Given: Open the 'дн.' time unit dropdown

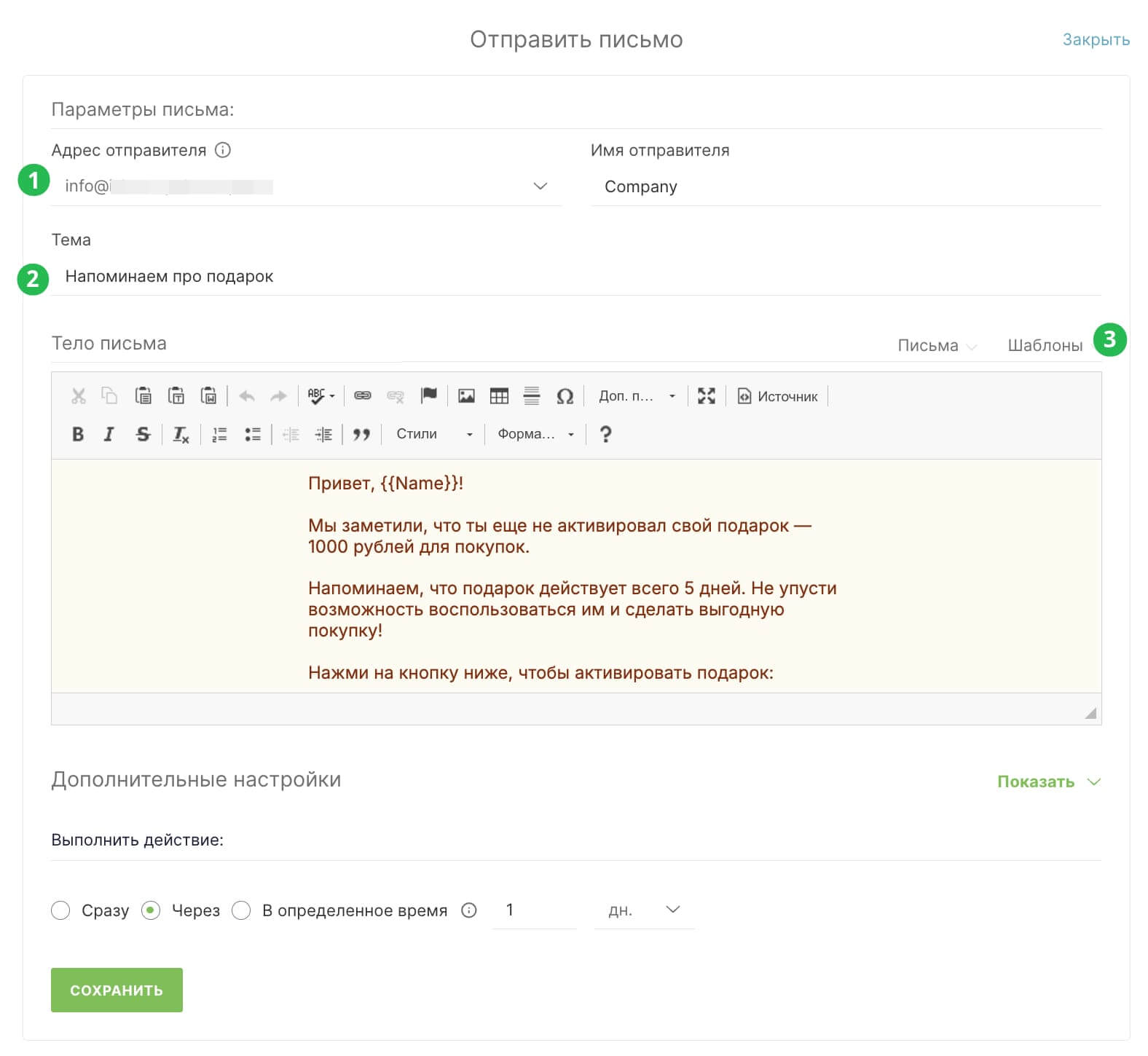Looking at the screenshot, I should [644, 910].
